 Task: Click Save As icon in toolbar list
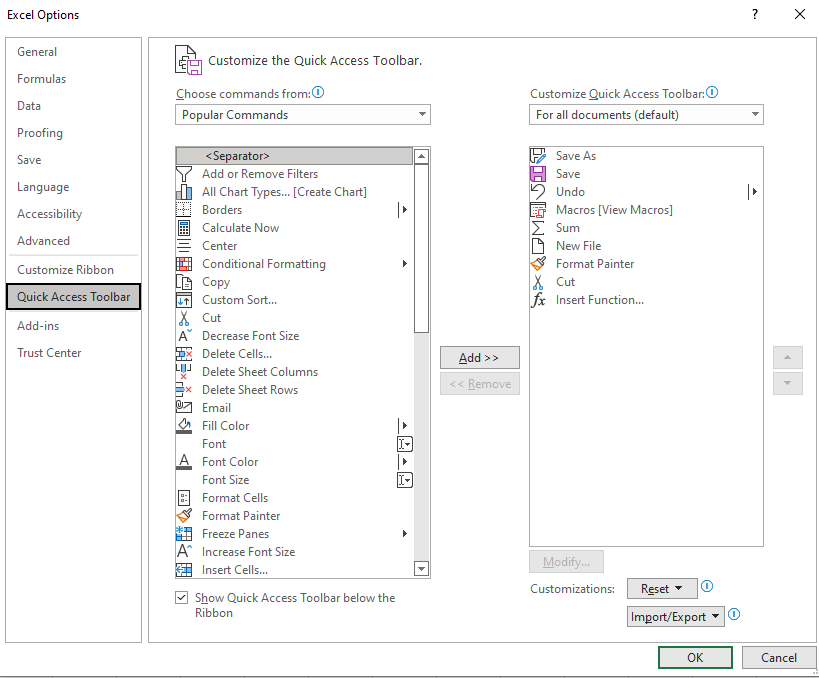click(538, 156)
